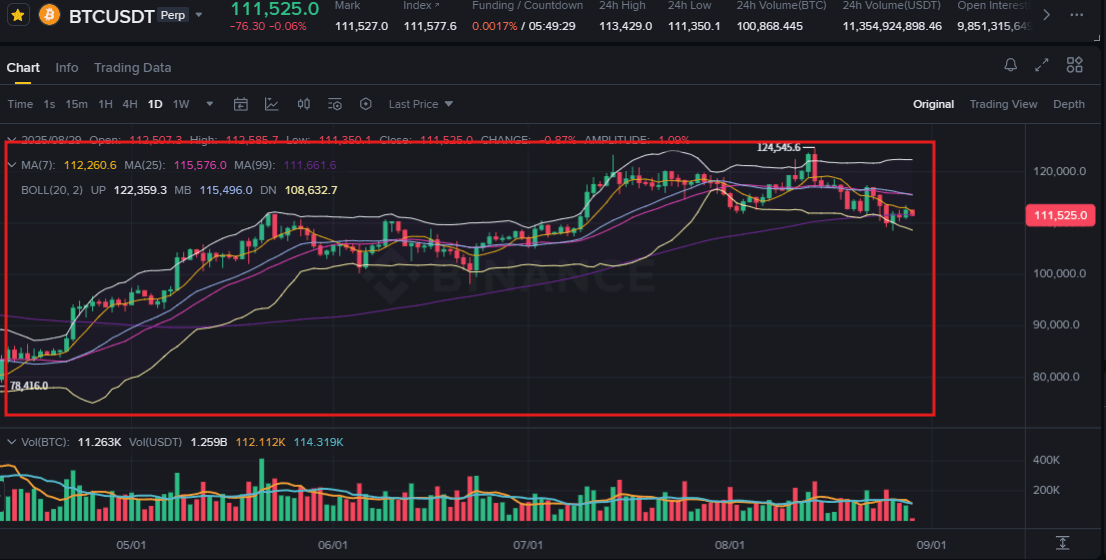
Task: Select the 1s interval
Action: tap(49, 104)
